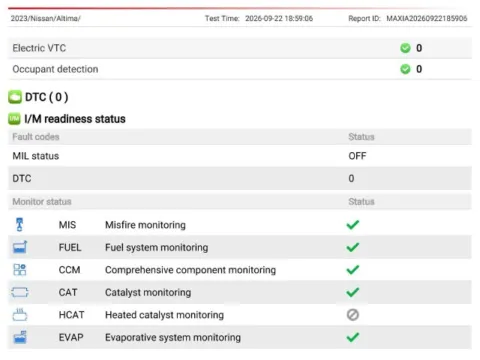The height and width of the screenshot is (360, 480).
Task: Click the Occupant detection fault count 0
Action: [419, 69]
